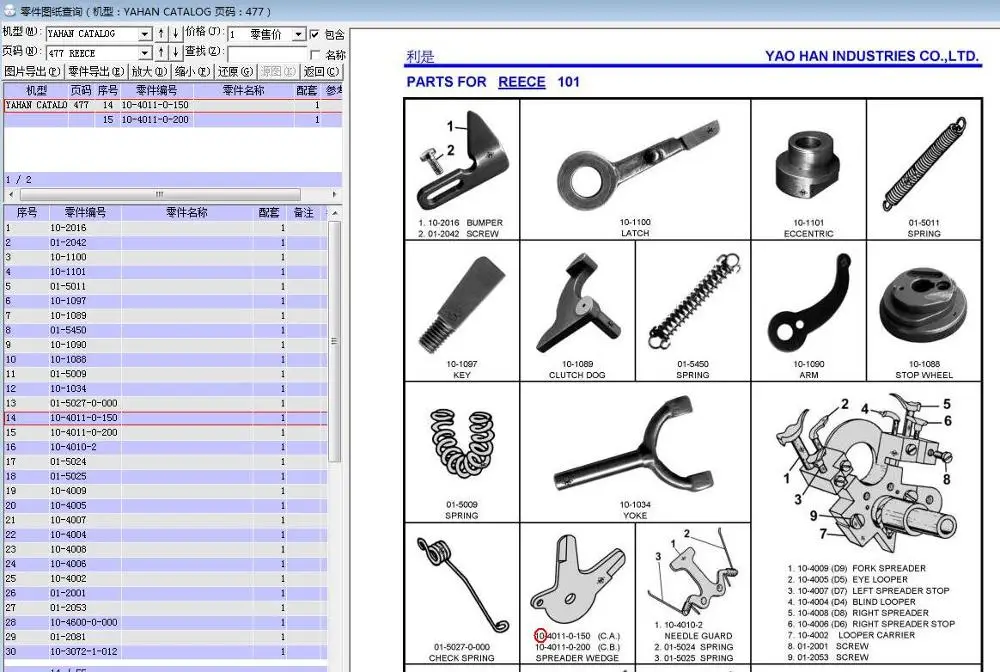Sort upper table by 零件编号 column header

[x=156, y=90]
